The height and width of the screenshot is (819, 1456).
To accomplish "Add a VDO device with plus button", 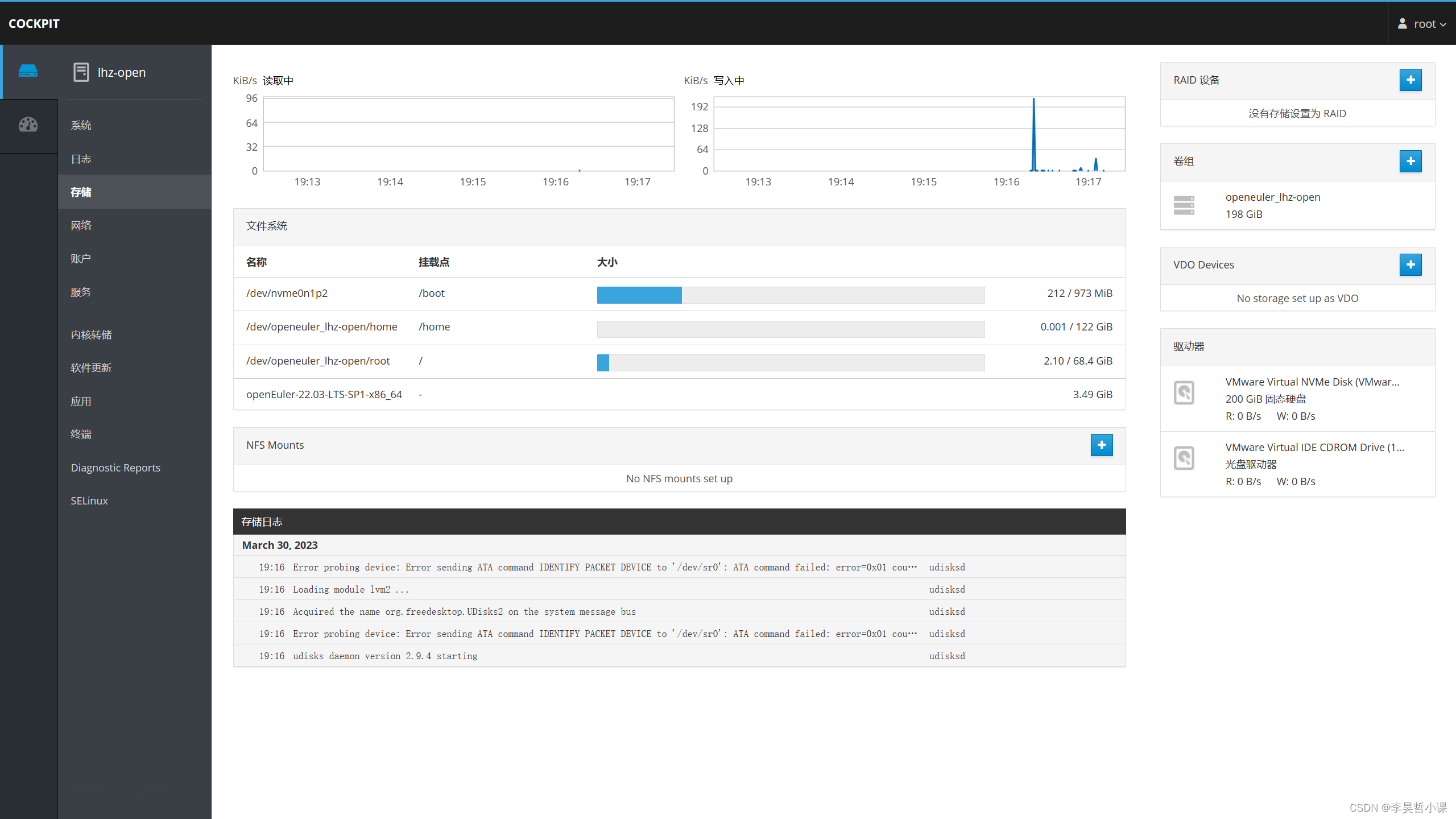I will click(x=1410, y=265).
